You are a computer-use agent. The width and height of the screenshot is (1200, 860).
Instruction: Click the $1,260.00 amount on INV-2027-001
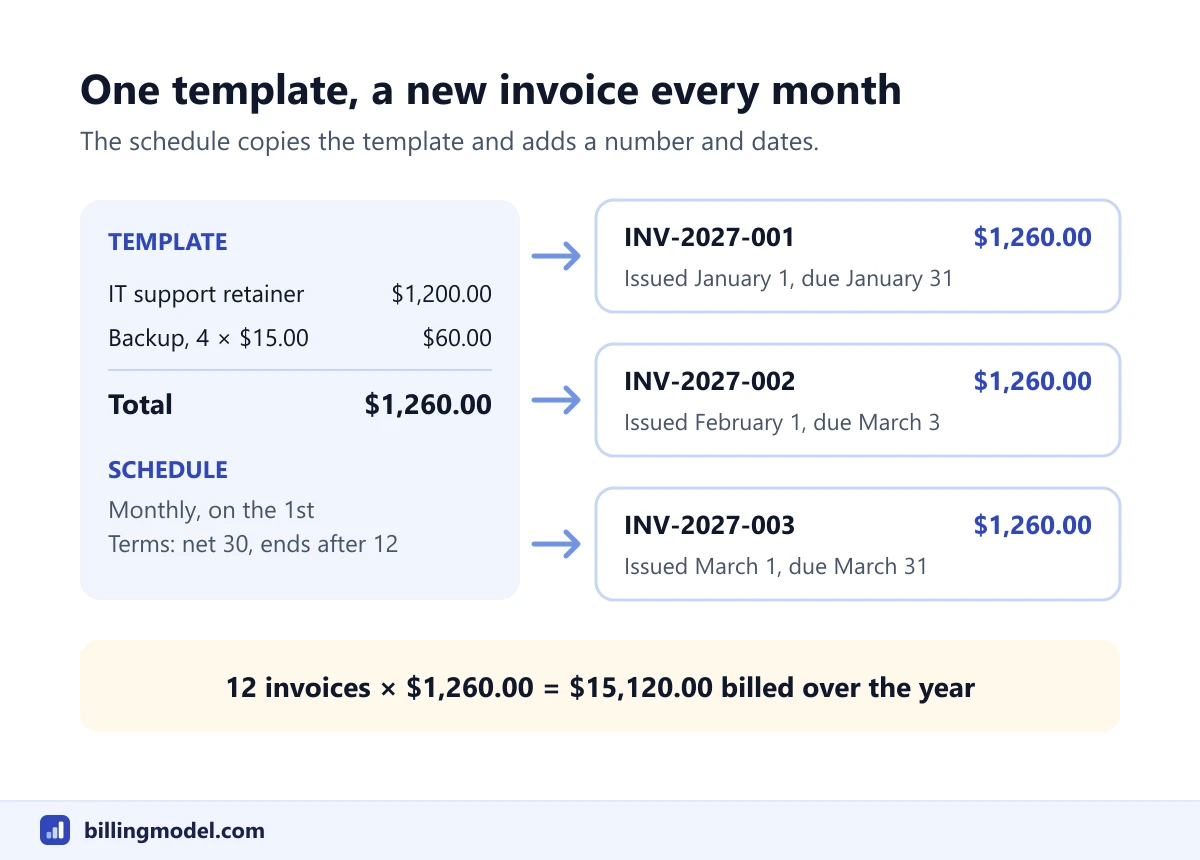pos(1033,237)
